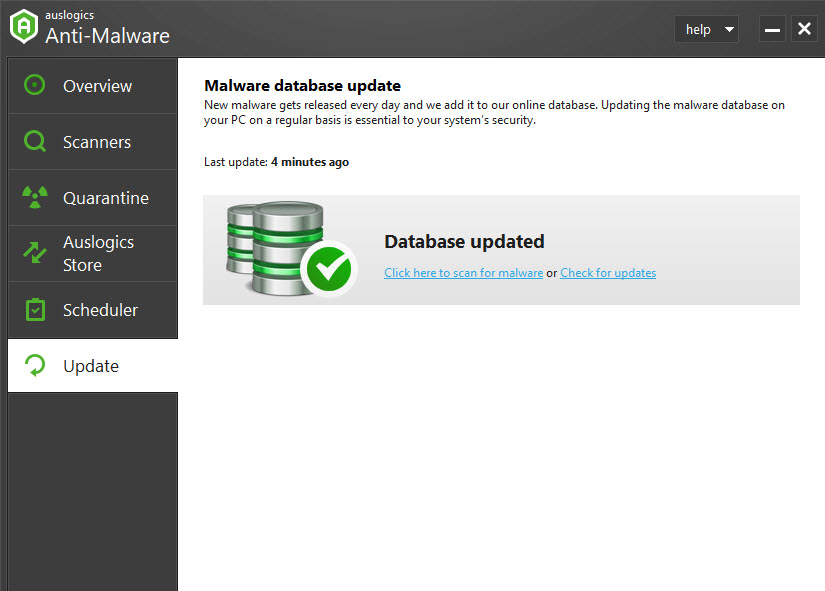This screenshot has width=825, height=591.
Task: Click the database updated checkmark image
Action: (x=291, y=248)
